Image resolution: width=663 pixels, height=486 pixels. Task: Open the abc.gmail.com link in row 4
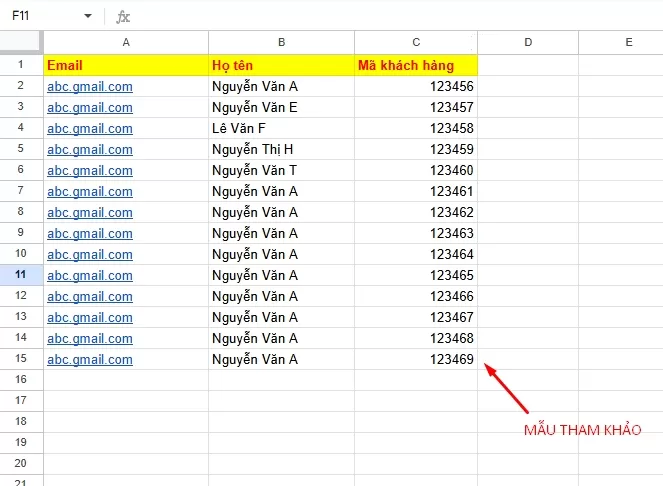(90, 128)
